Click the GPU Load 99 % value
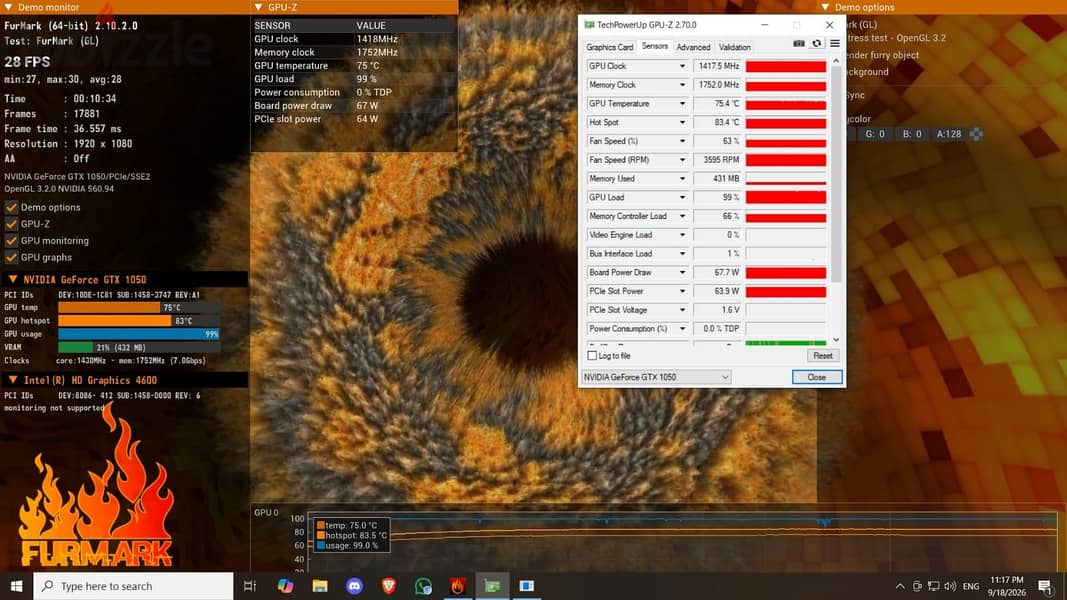 717,197
